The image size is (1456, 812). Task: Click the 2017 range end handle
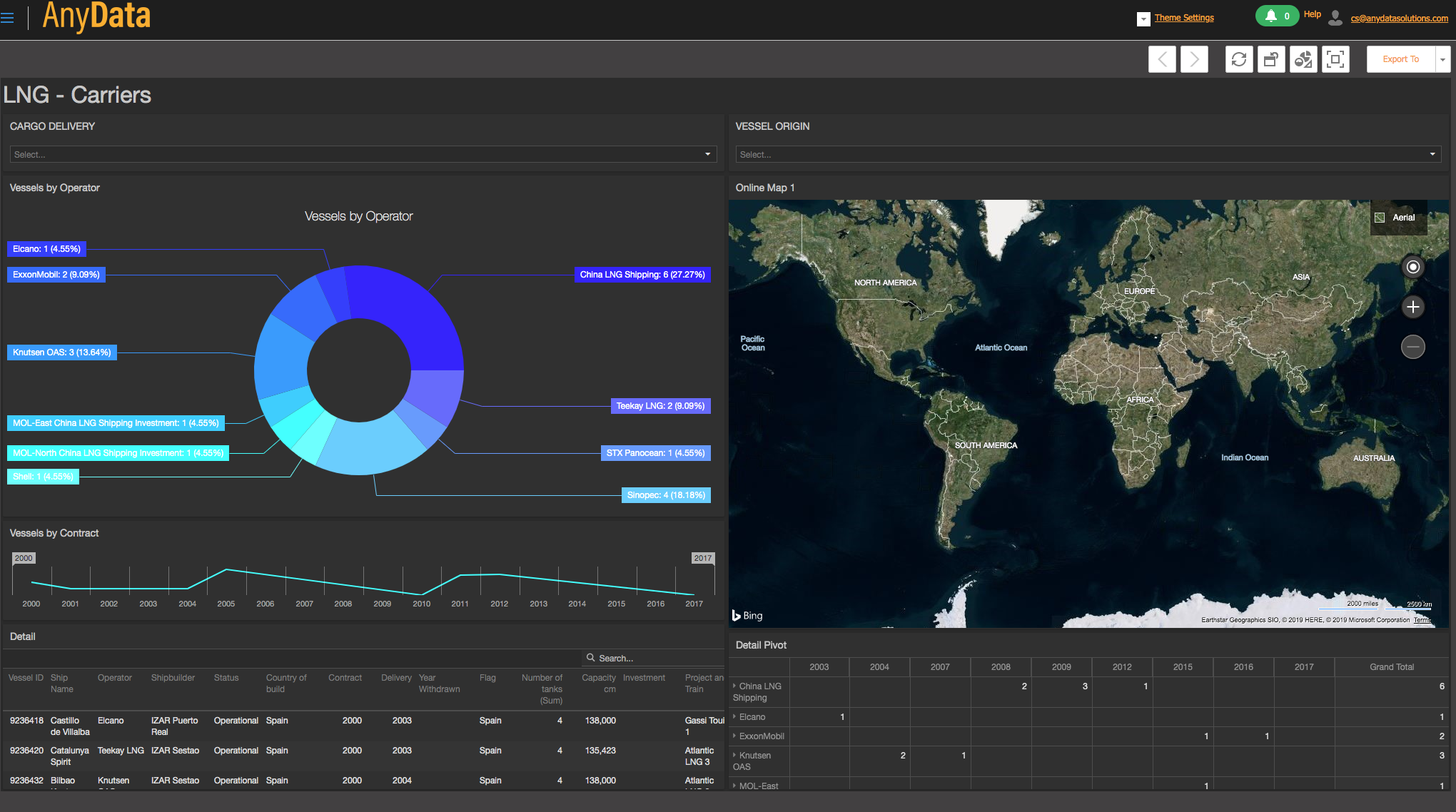click(702, 558)
